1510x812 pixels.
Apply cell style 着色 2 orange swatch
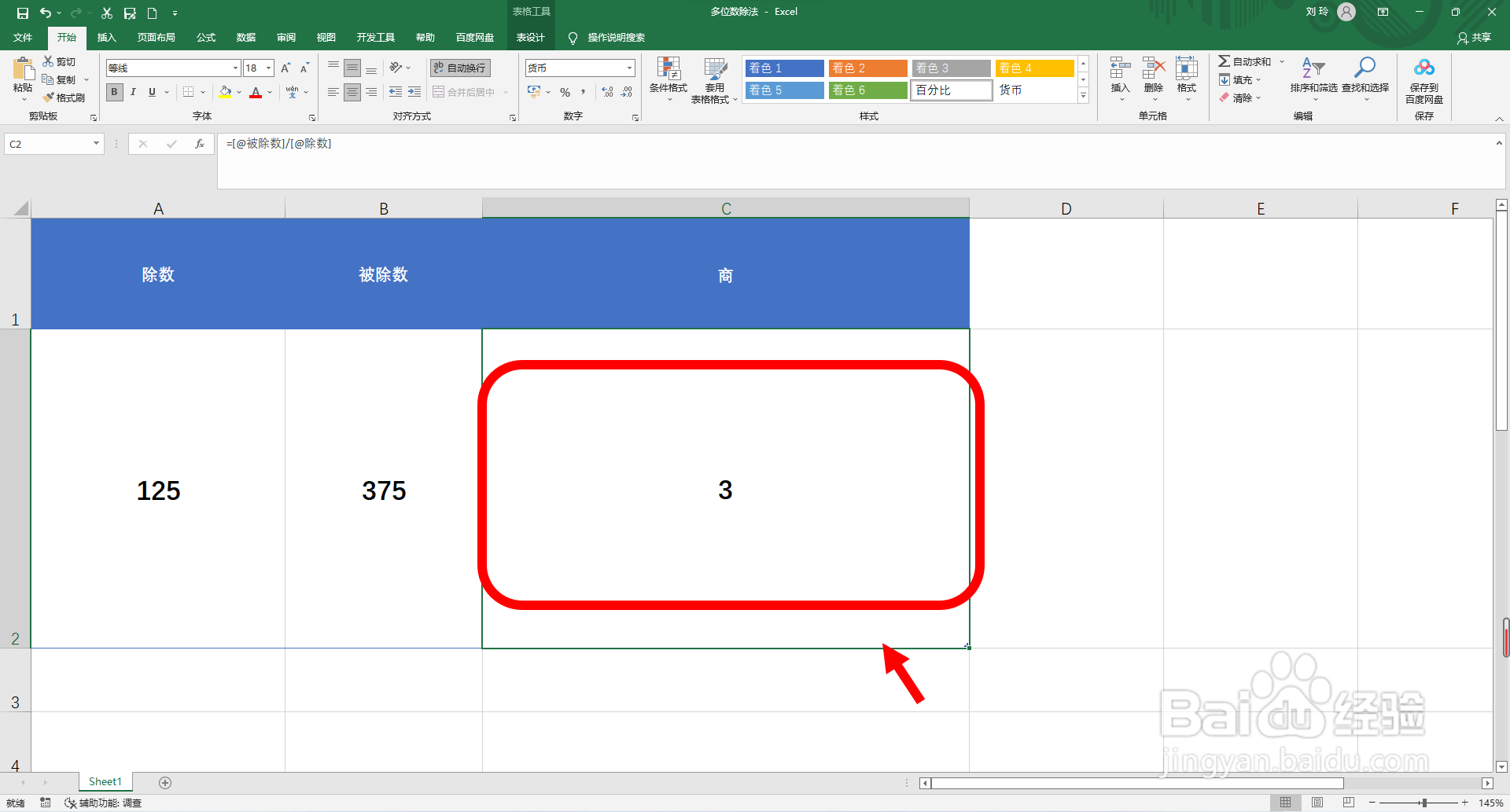867,68
